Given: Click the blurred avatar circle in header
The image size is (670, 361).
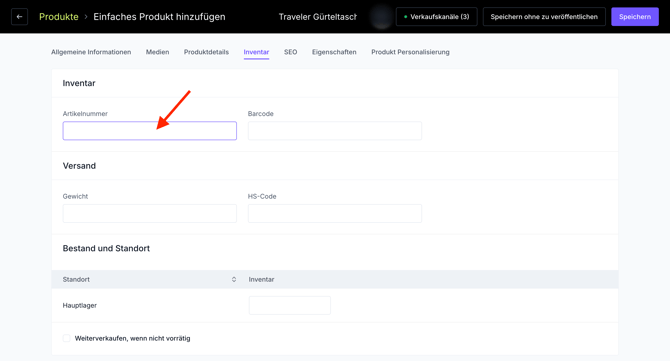Looking at the screenshot, I should tap(381, 17).
